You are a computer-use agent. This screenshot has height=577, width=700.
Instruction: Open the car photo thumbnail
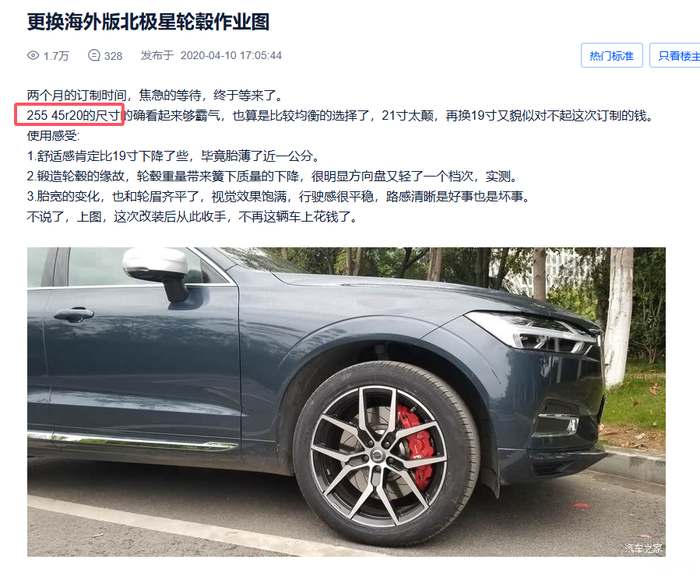(x=346, y=401)
